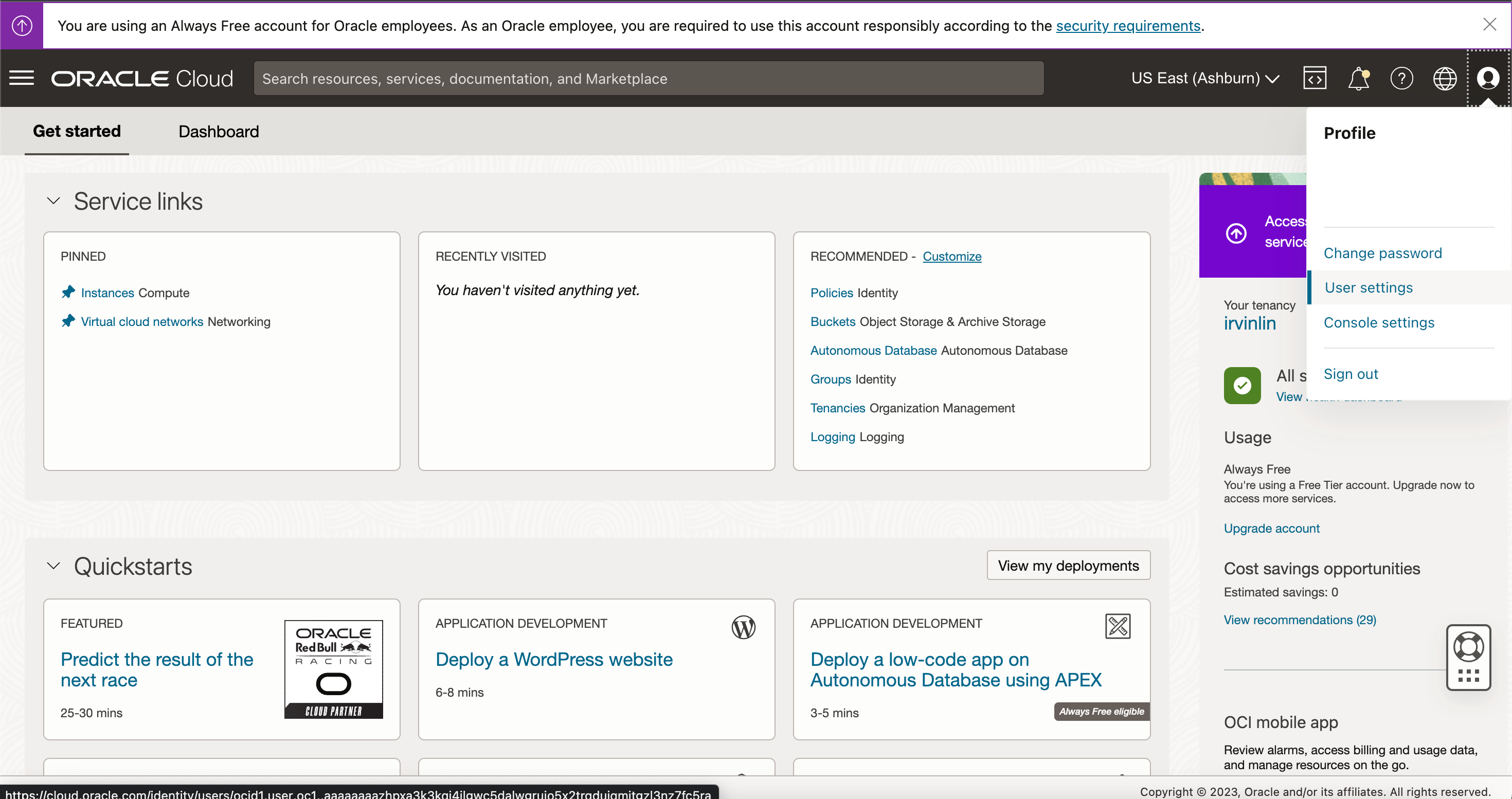Open the hamburger navigation menu
Screen dimensions: 1512x799
pyautogui.click(x=22, y=78)
